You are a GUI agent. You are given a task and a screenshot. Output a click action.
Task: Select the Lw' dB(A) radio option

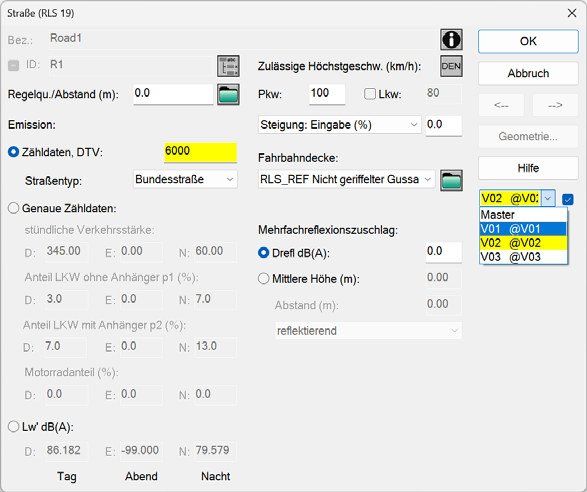tap(13, 426)
